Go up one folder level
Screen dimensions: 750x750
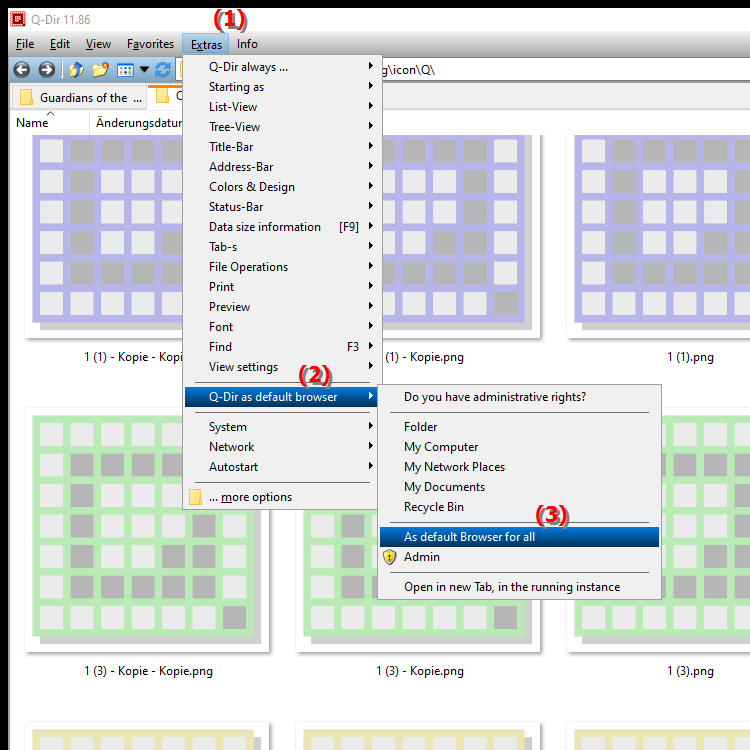76,69
